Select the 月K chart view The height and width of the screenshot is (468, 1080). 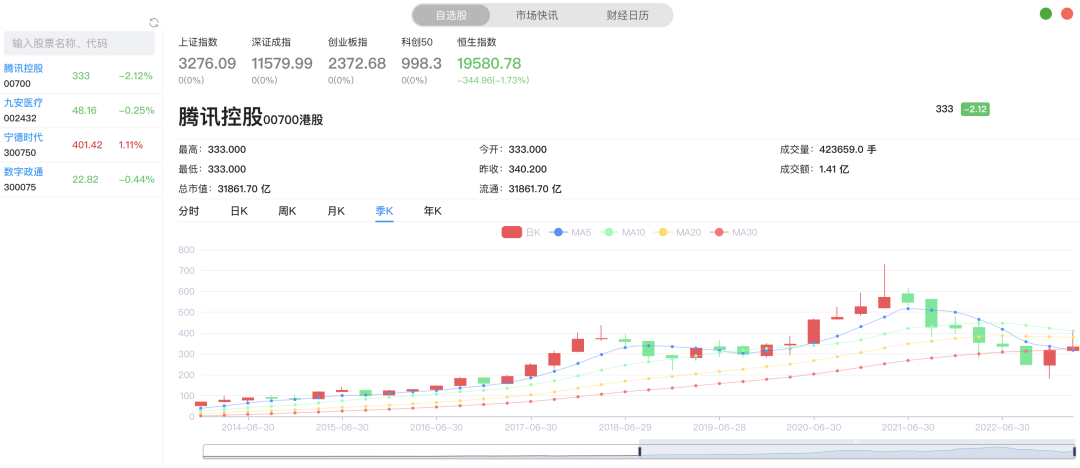tap(336, 211)
